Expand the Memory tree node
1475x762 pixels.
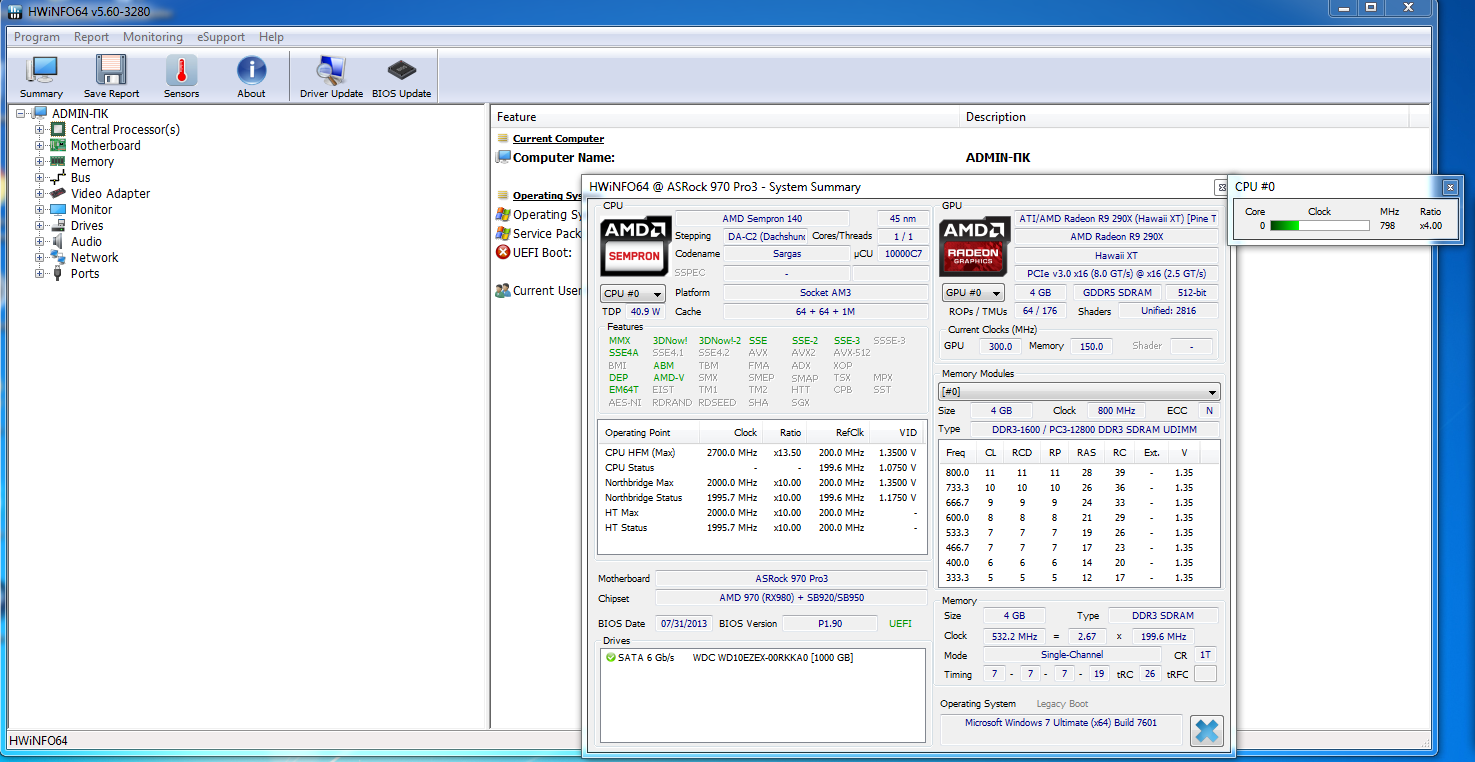click(x=40, y=161)
